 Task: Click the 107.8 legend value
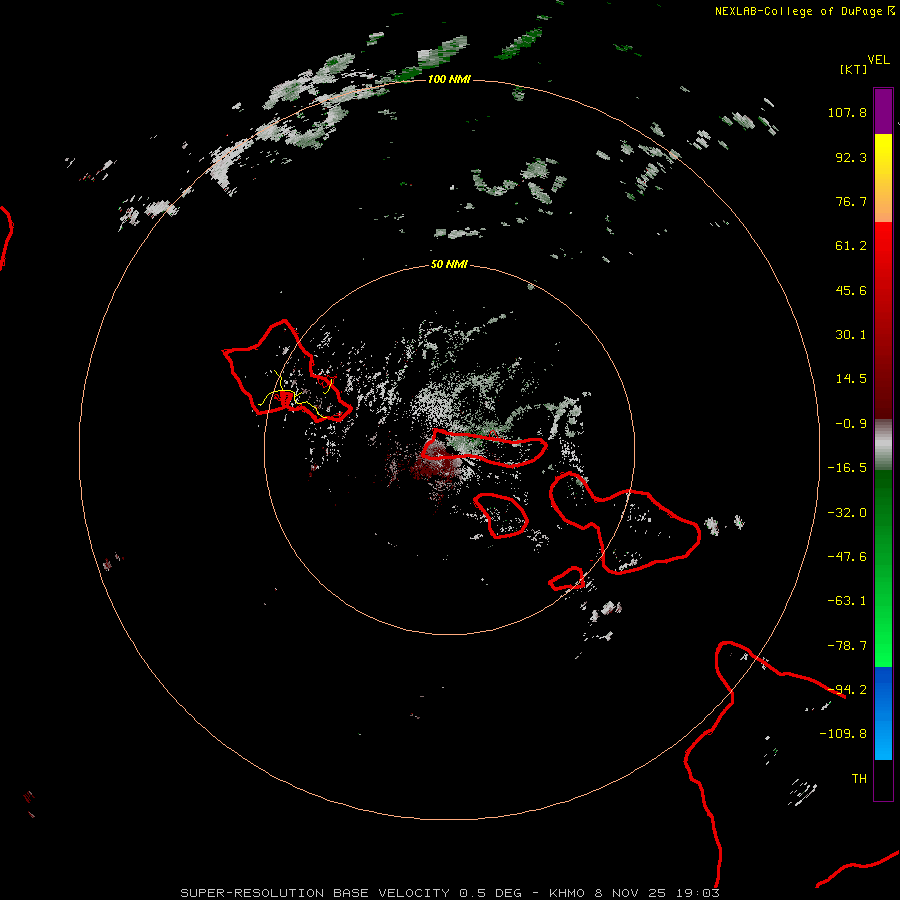coord(847,112)
